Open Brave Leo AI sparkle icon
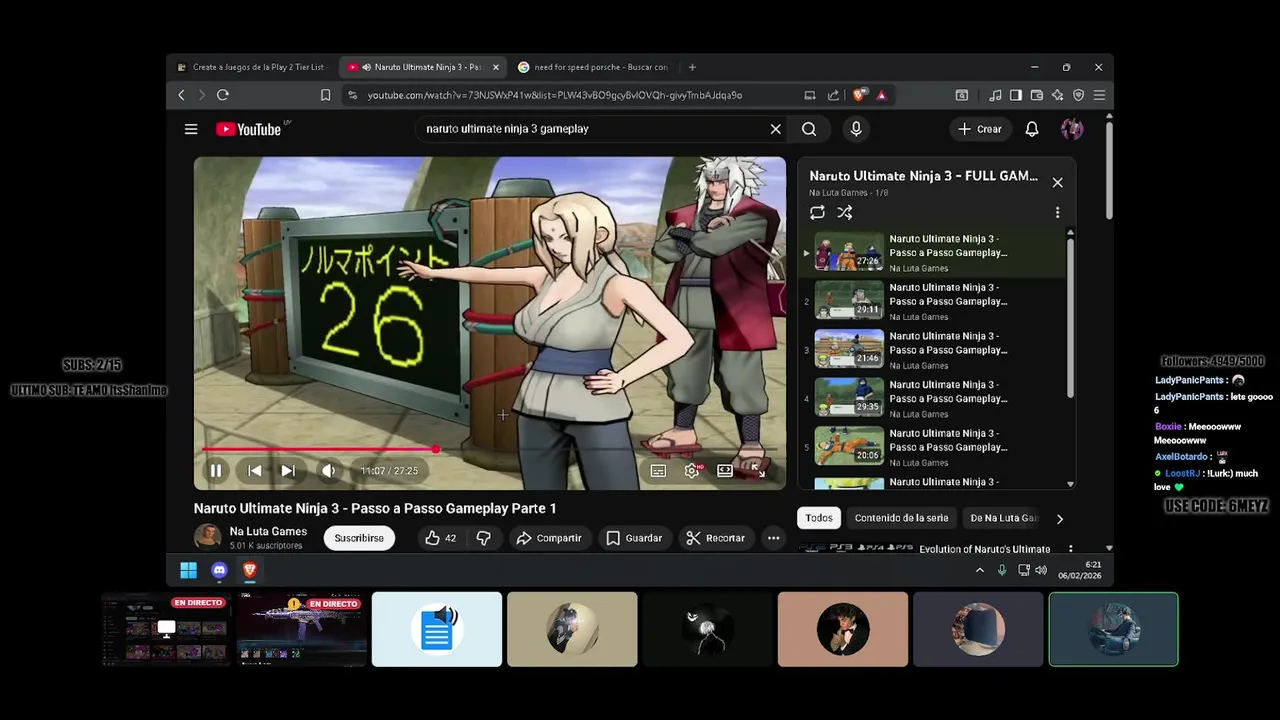The width and height of the screenshot is (1280, 720). (x=1058, y=95)
